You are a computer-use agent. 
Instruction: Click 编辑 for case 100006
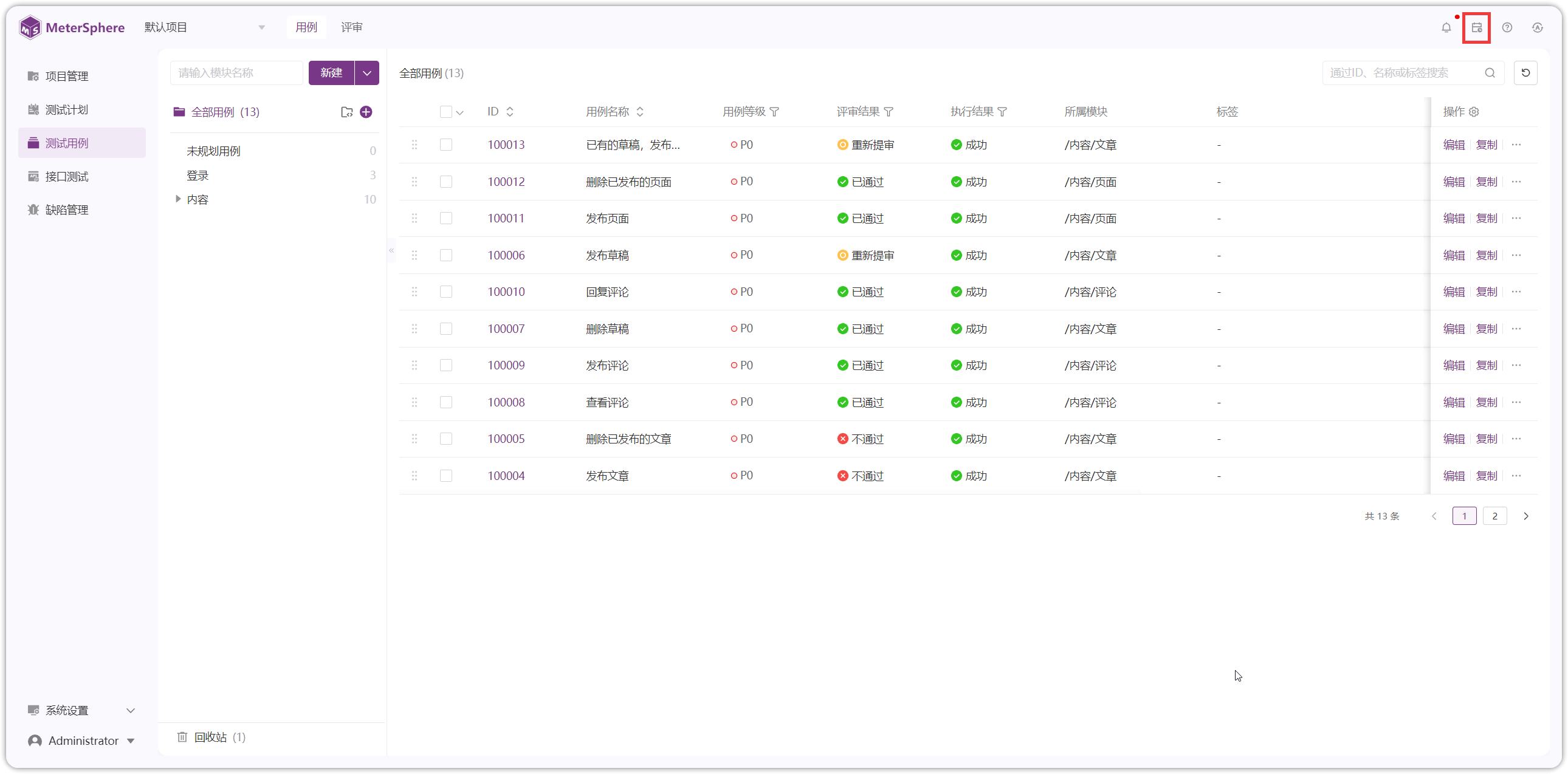coord(1454,256)
